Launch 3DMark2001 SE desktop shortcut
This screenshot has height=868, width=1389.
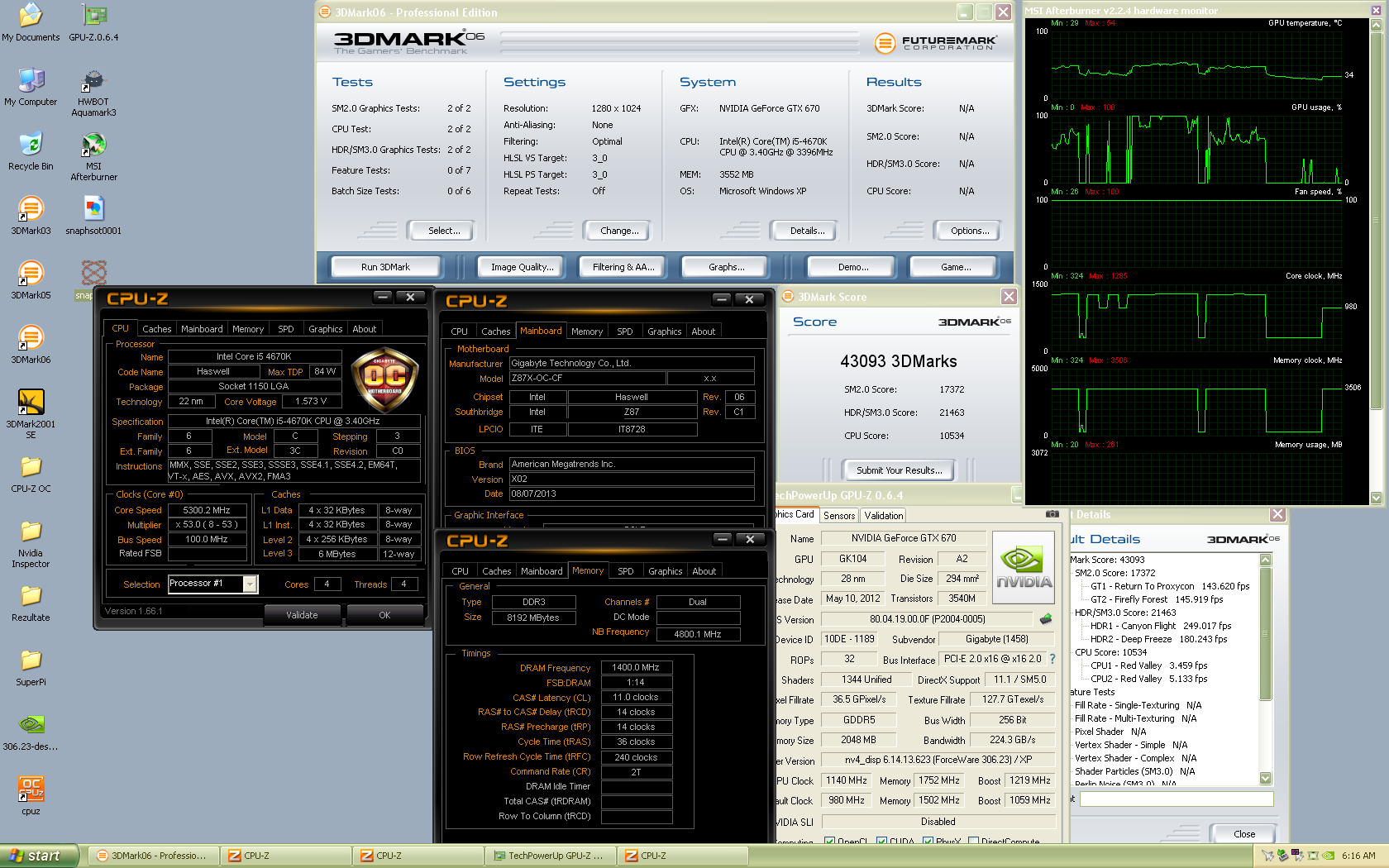click(31, 414)
